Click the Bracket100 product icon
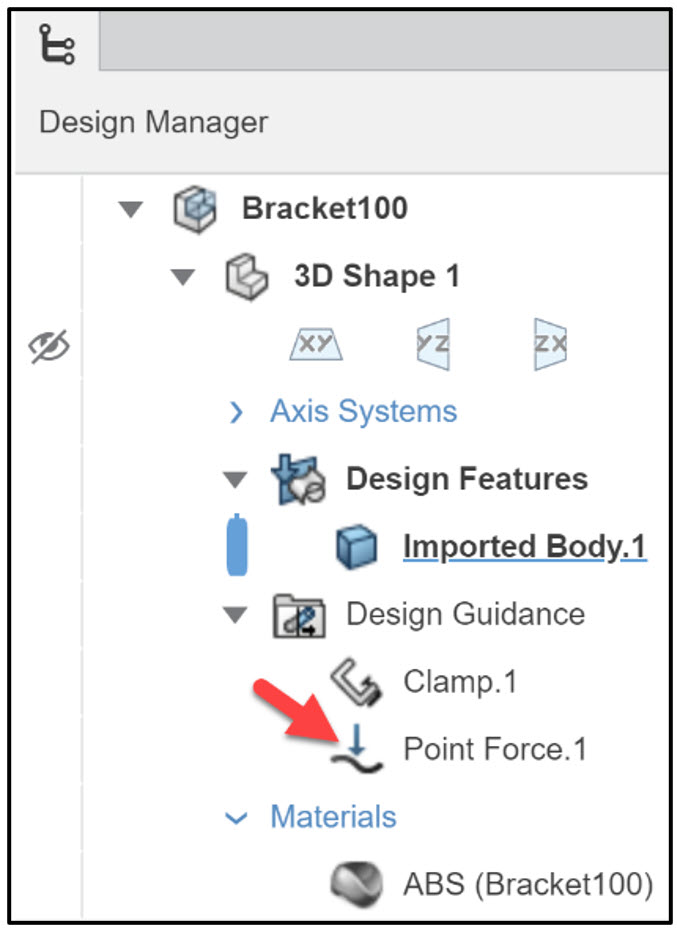The height and width of the screenshot is (929, 677). pyautogui.click(x=195, y=209)
